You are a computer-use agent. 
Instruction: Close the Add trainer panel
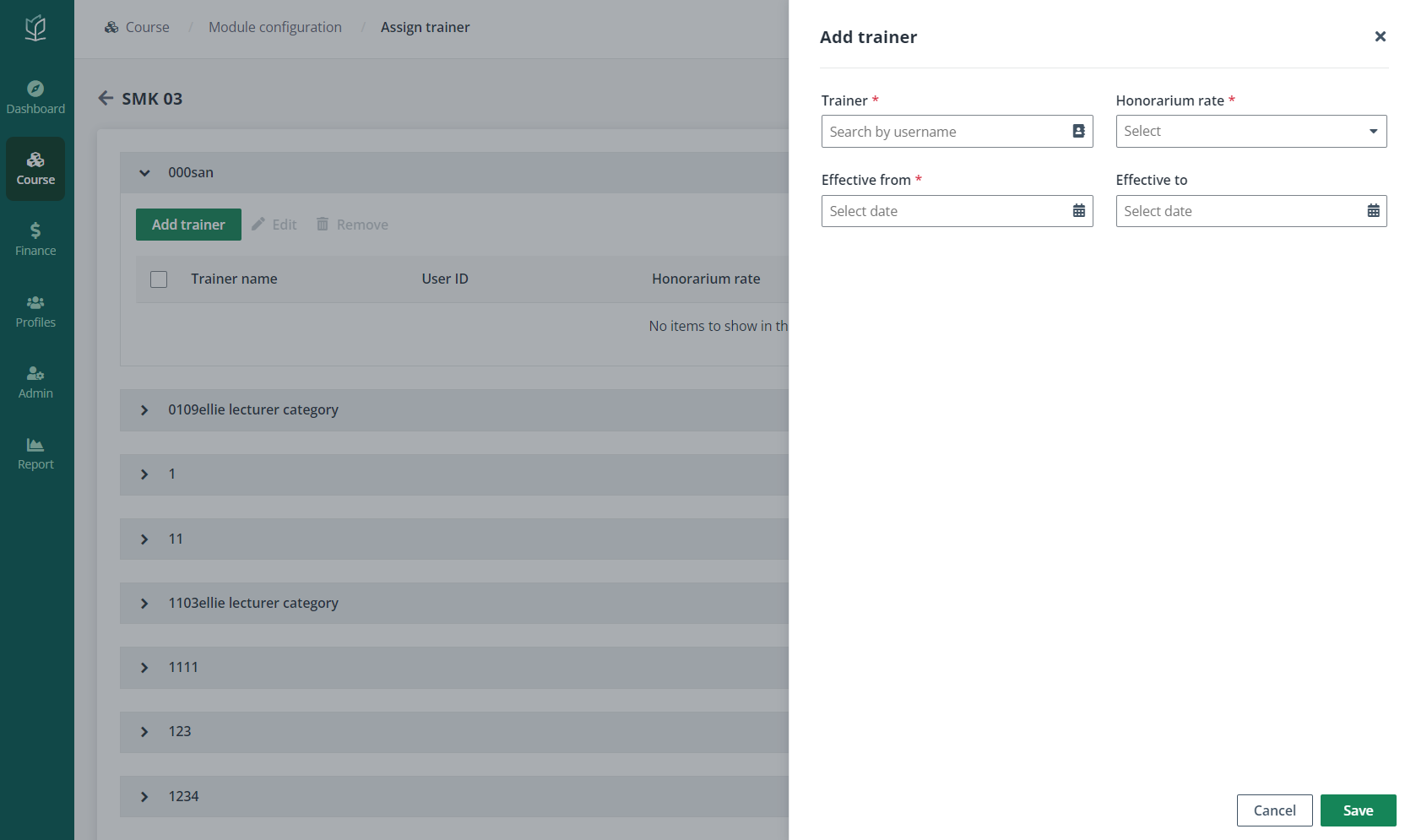coord(1380,36)
